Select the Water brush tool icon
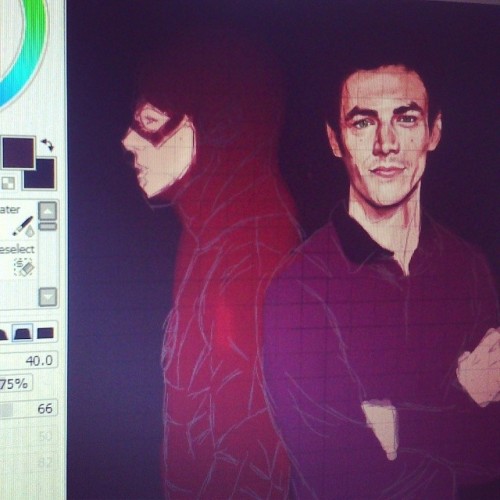500x500 pixels. coord(24,226)
